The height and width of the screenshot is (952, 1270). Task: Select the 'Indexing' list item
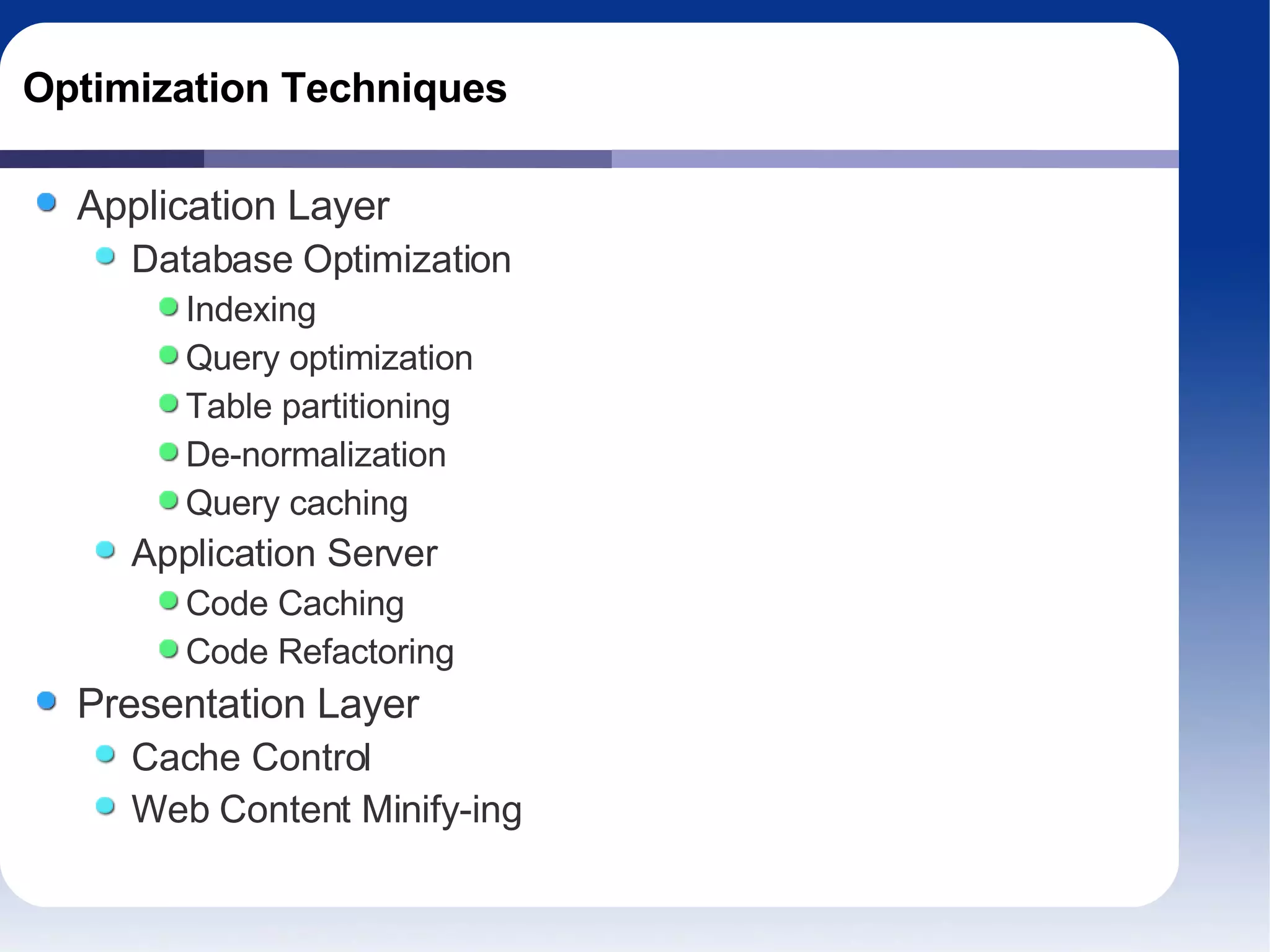251,309
